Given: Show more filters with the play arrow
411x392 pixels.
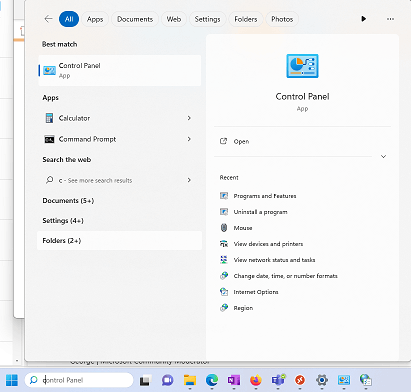Looking at the screenshot, I should pos(364,19).
